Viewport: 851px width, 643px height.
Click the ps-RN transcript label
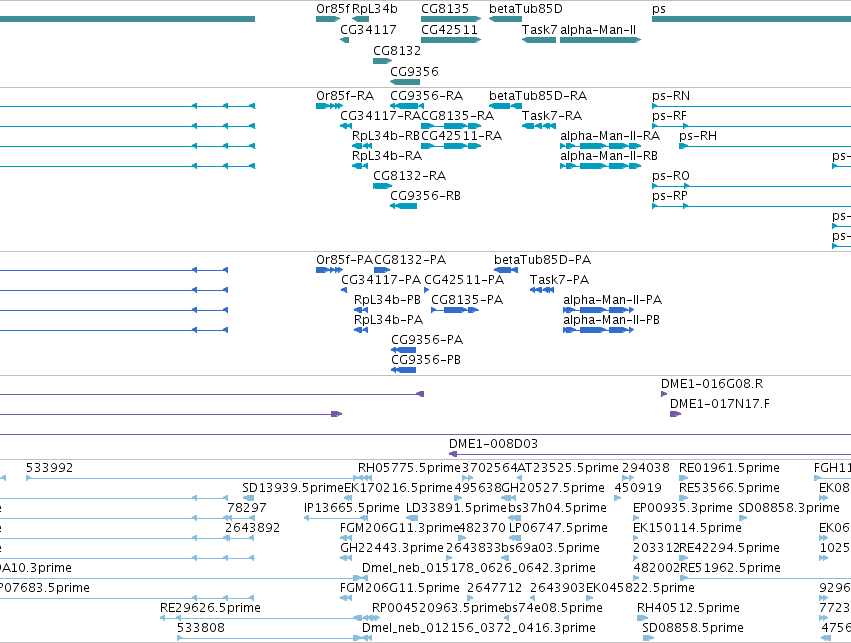(670, 96)
